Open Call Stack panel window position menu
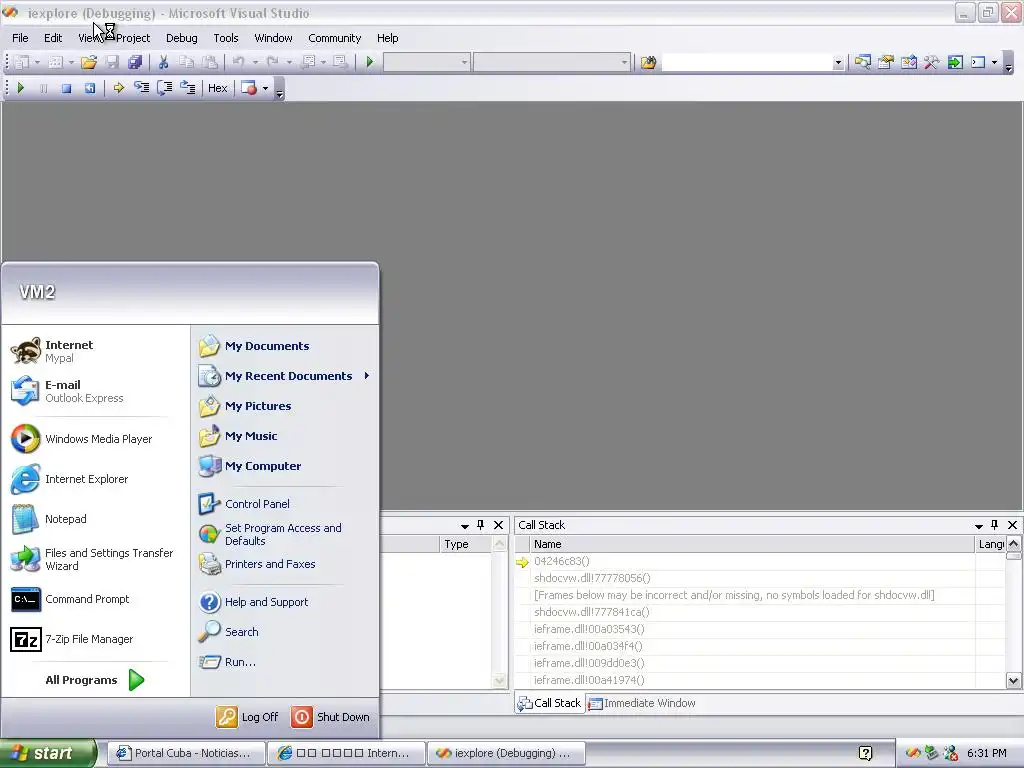The height and width of the screenshot is (768, 1024). coord(978,526)
